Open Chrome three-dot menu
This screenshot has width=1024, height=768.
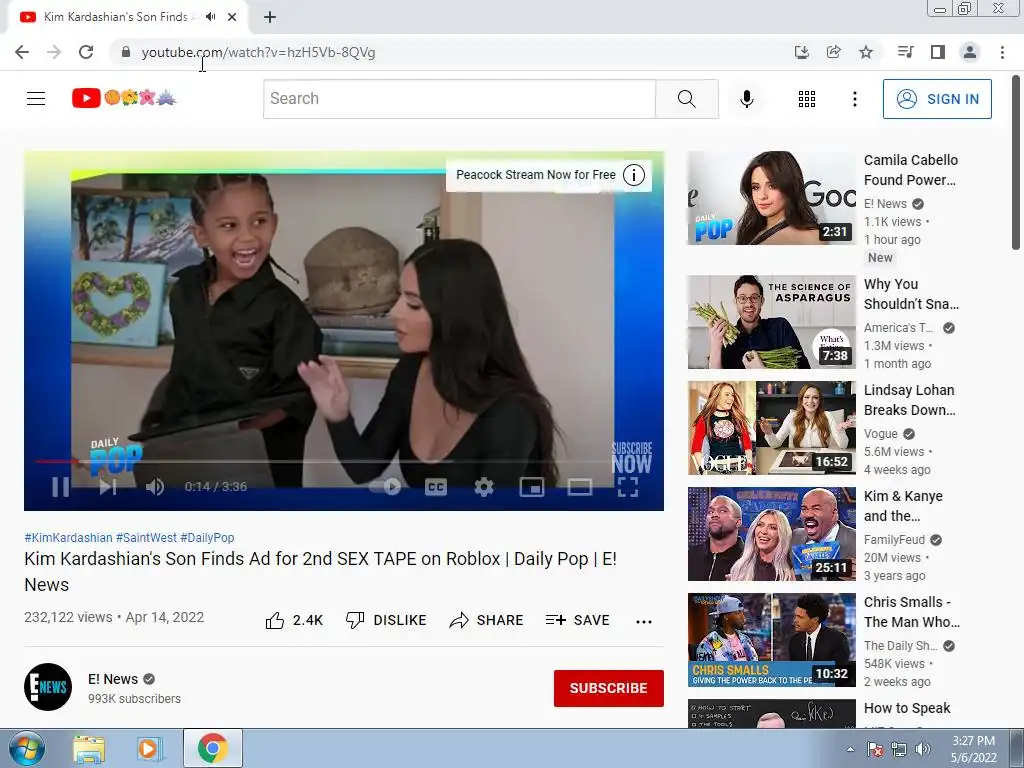pyautogui.click(x=1002, y=52)
